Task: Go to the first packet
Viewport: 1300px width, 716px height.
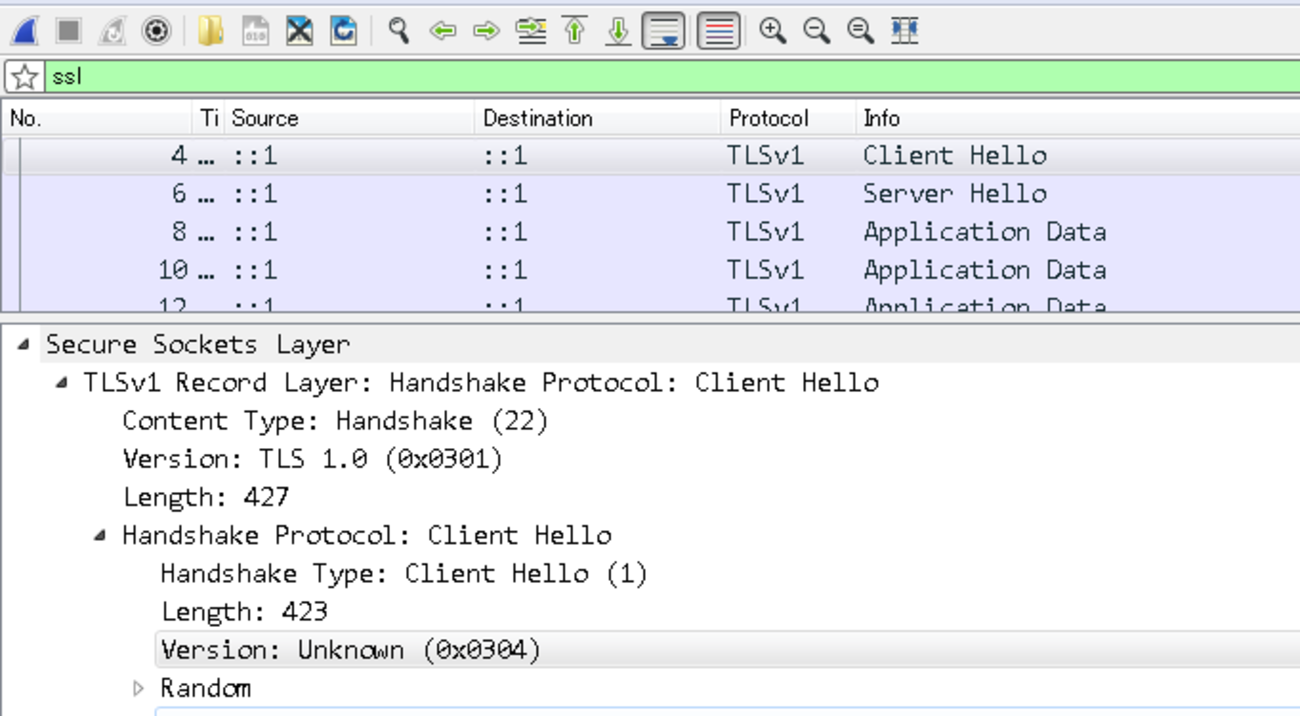Action: click(575, 31)
